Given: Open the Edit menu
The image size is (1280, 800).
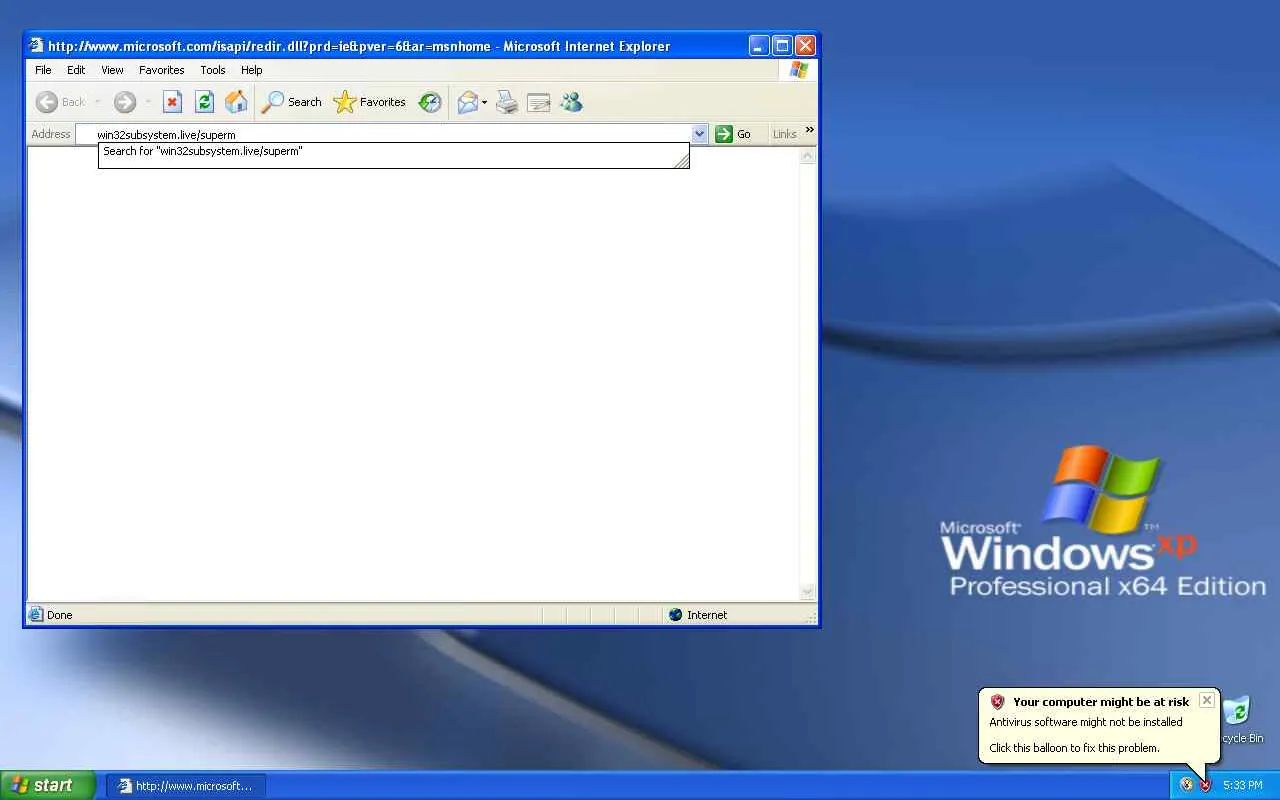Looking at the screenshot, I should [76, 70].
